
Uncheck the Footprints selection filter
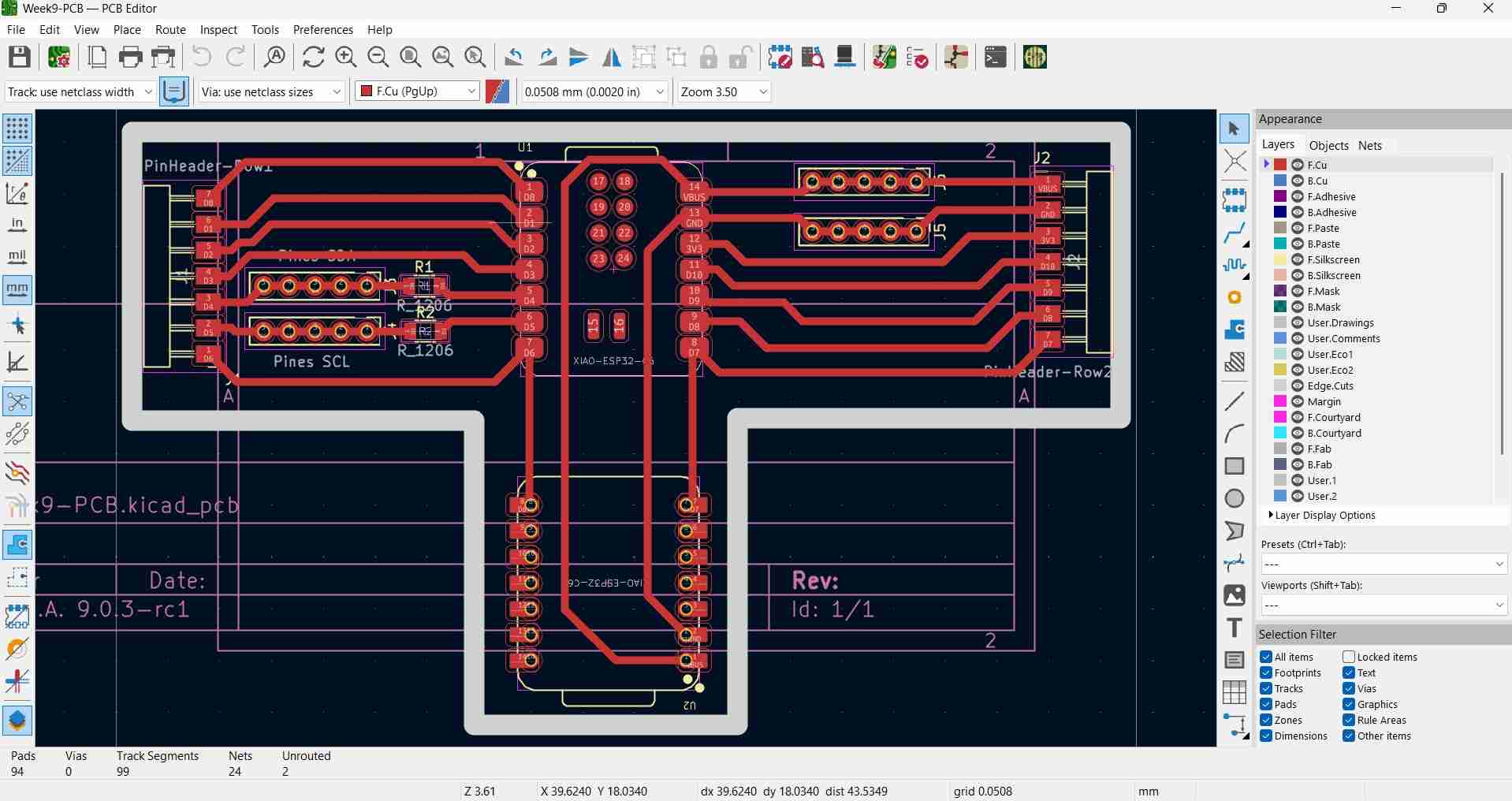pyautogui.click(x=1266, y=672)
